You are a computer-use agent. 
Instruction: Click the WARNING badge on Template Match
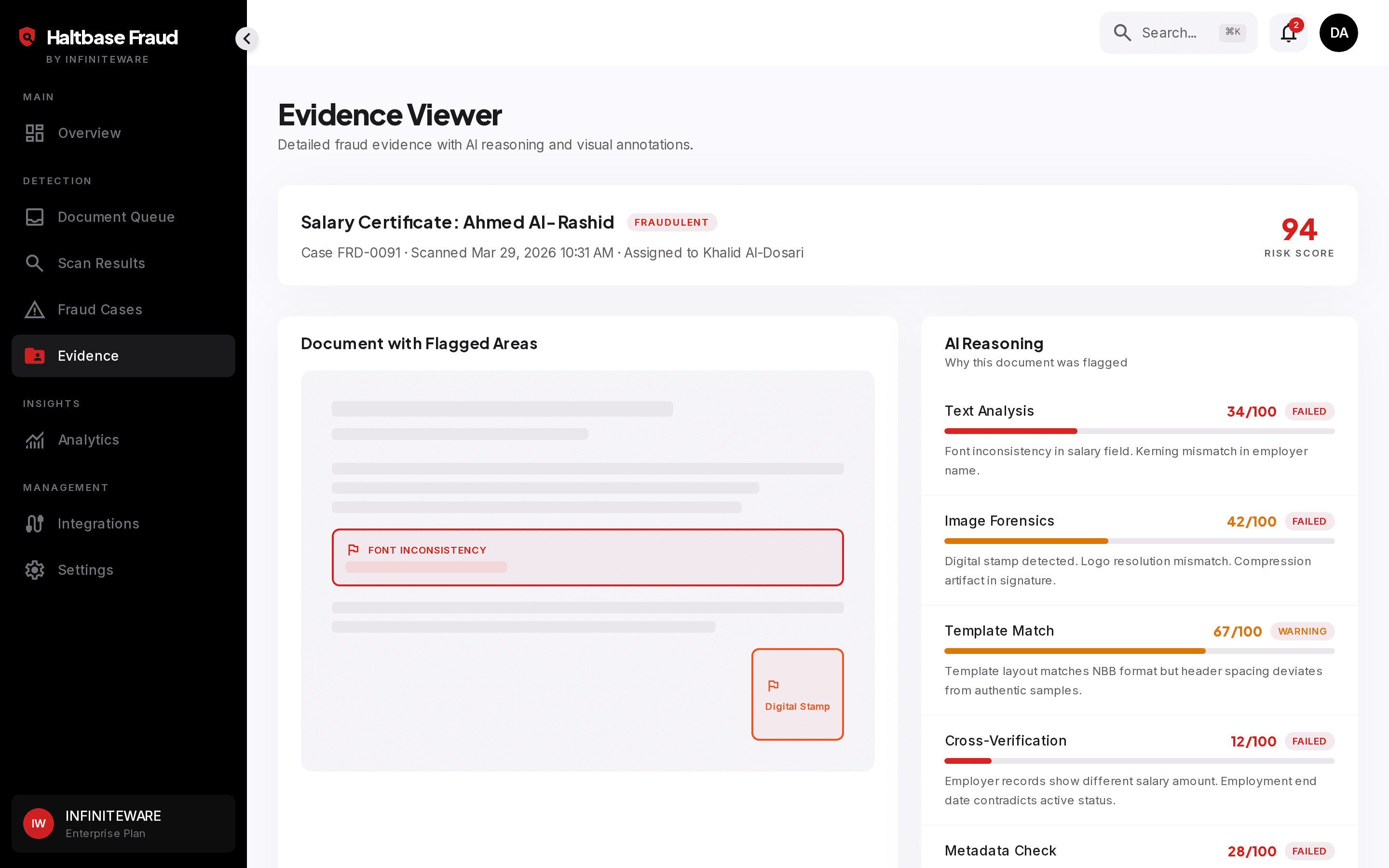tap(1302, 632)
